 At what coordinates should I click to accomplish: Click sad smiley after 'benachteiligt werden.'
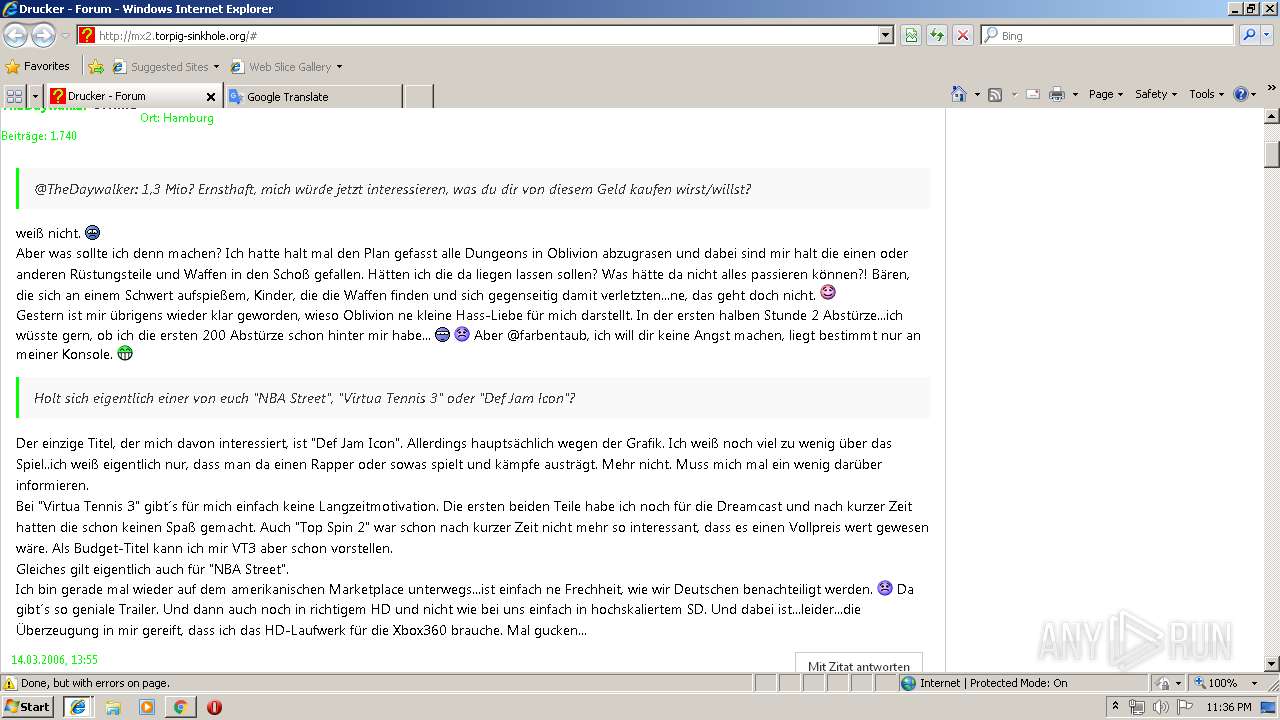click(884, 588)
